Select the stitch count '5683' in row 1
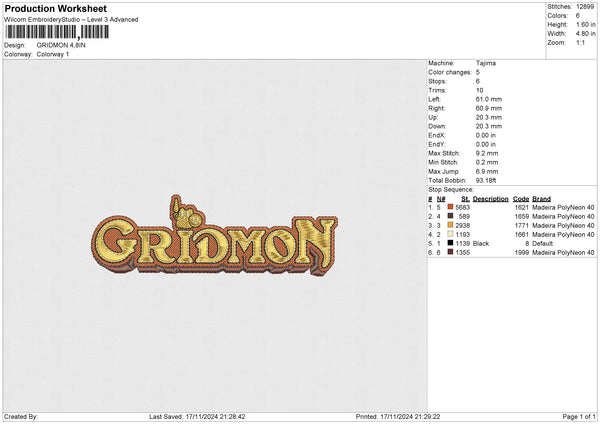 coord(463,207)
